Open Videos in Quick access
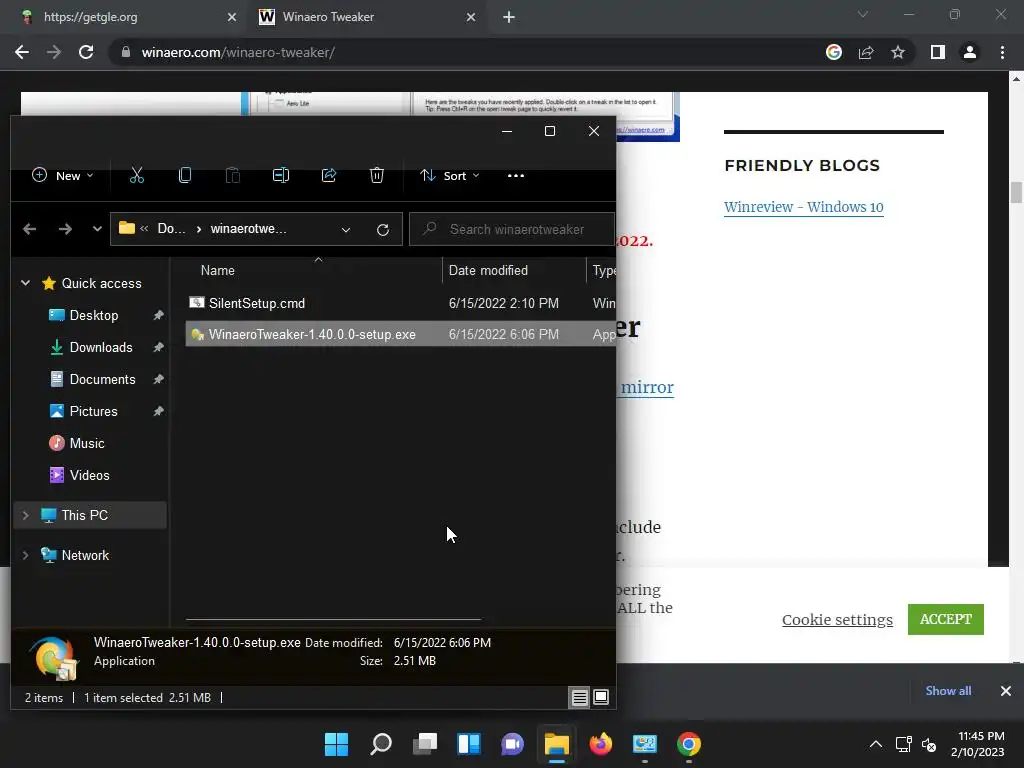 (x=89, y=475)
